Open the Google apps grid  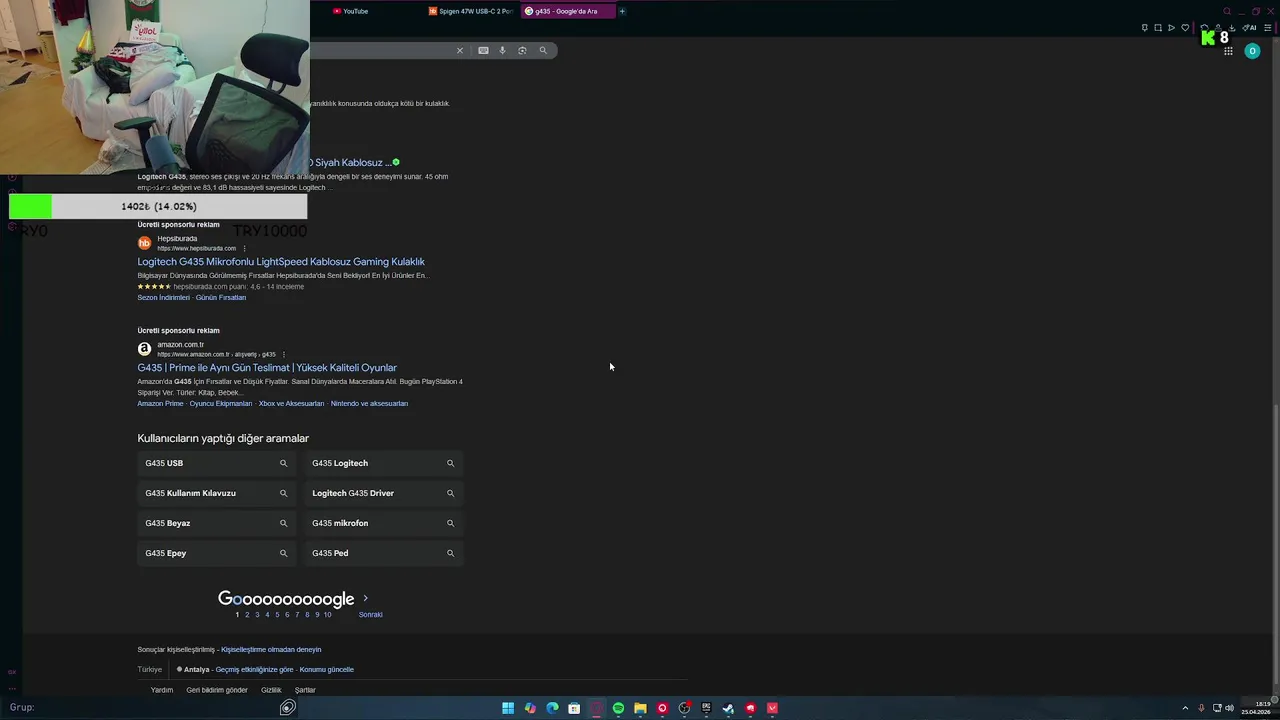tap(1228, 51)
